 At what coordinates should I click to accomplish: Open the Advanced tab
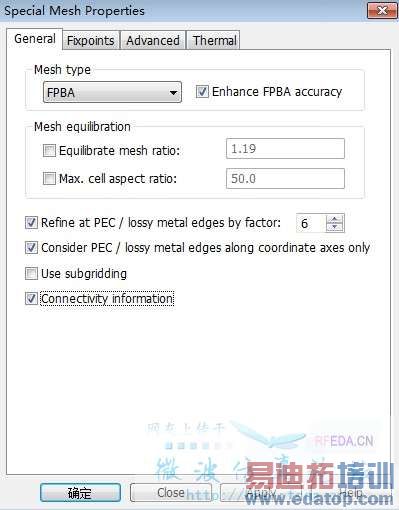[x=153, y=40]
